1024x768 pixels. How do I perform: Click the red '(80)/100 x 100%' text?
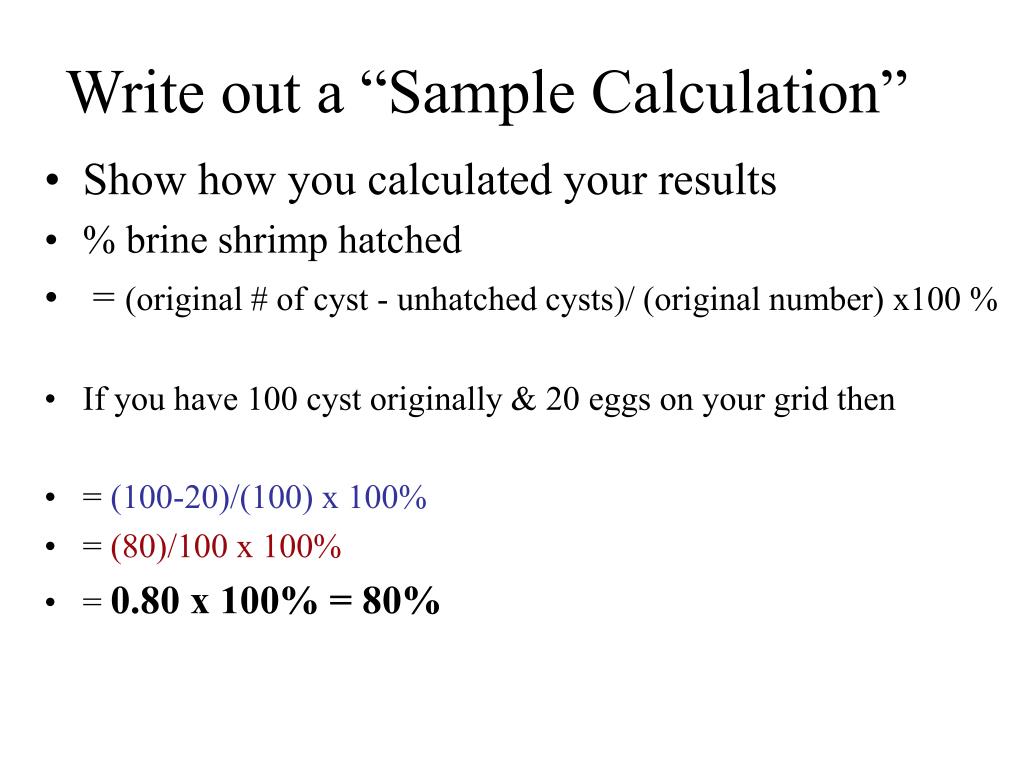click(225, 547)
